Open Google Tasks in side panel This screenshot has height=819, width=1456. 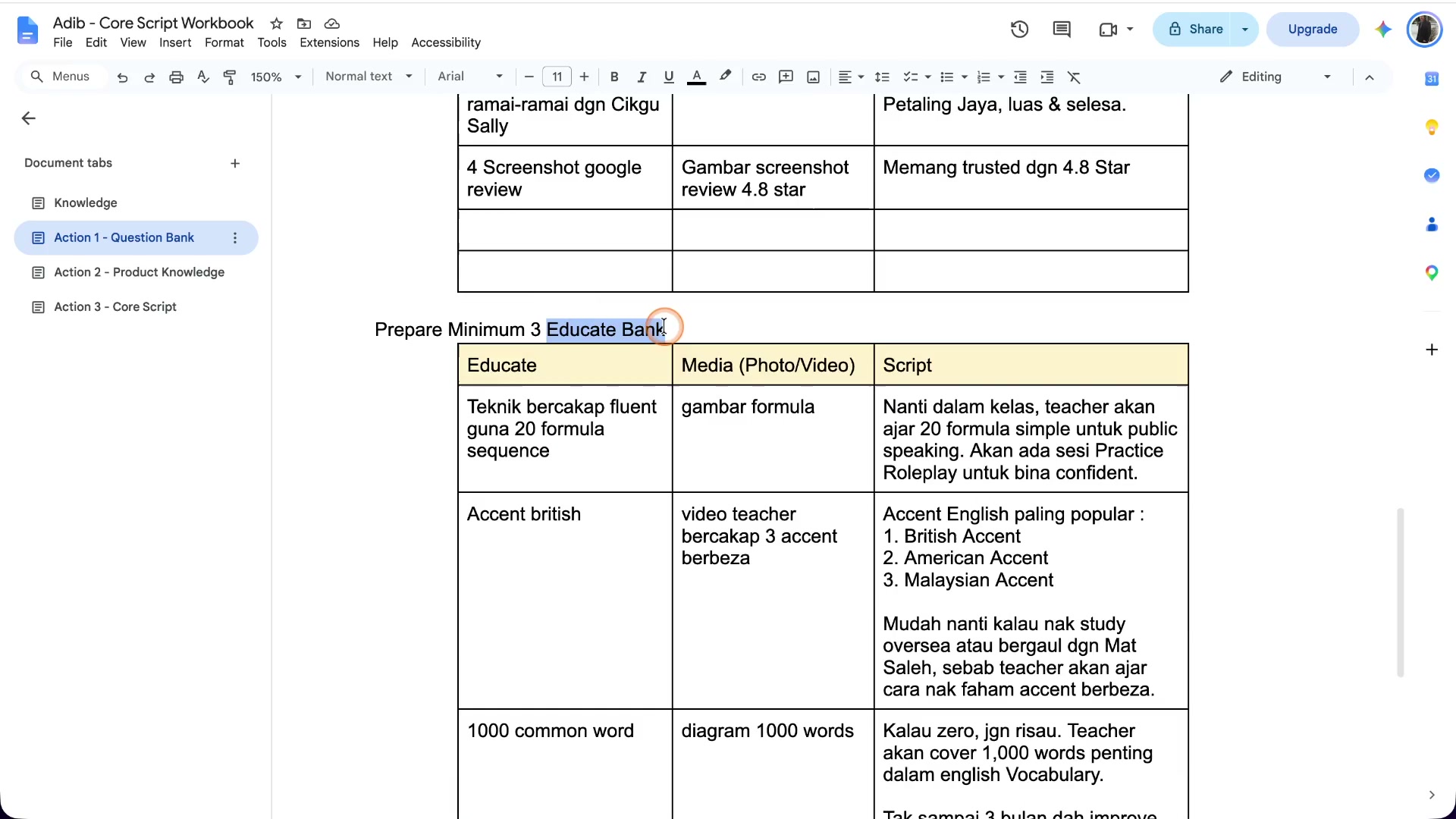1432,175
